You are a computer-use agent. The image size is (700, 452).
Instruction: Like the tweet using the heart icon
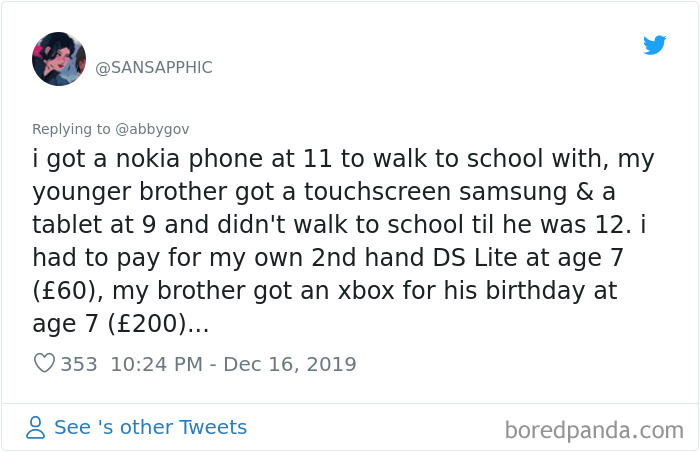click(44, 363)
